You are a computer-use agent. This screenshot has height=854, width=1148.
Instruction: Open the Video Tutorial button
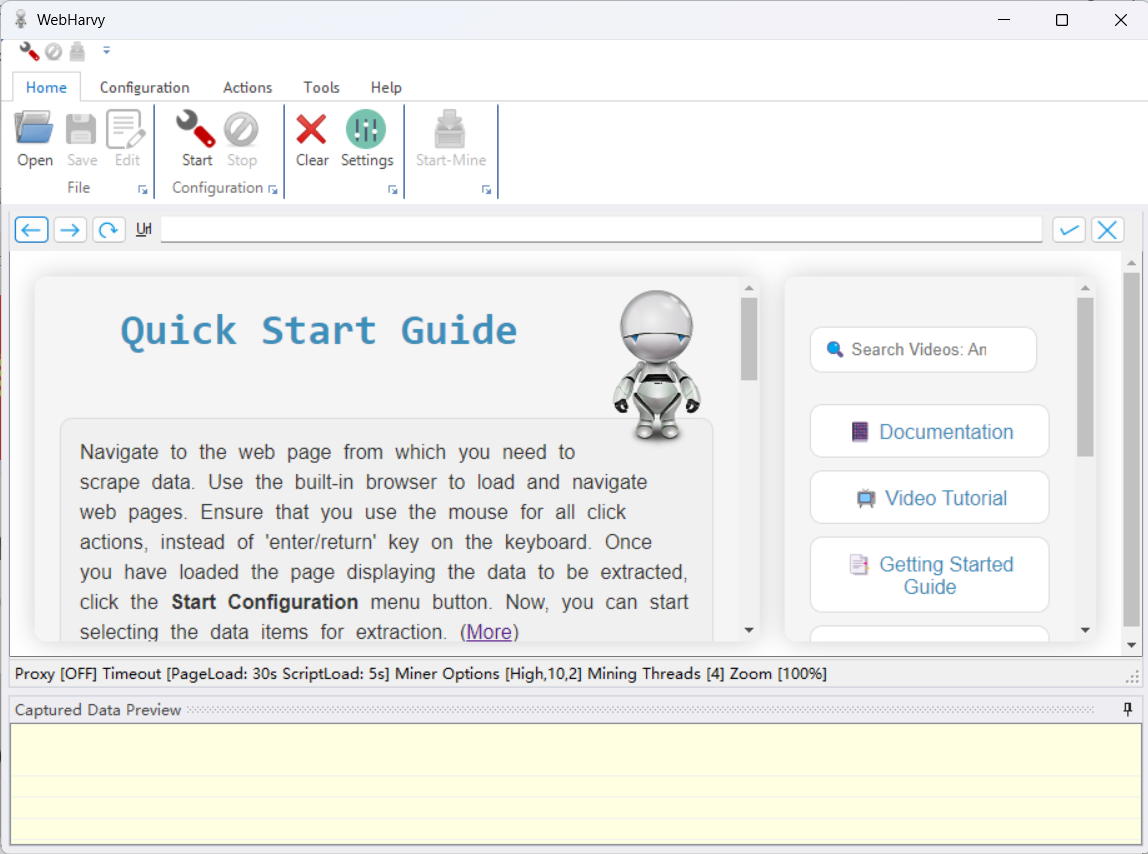[930, 498]
